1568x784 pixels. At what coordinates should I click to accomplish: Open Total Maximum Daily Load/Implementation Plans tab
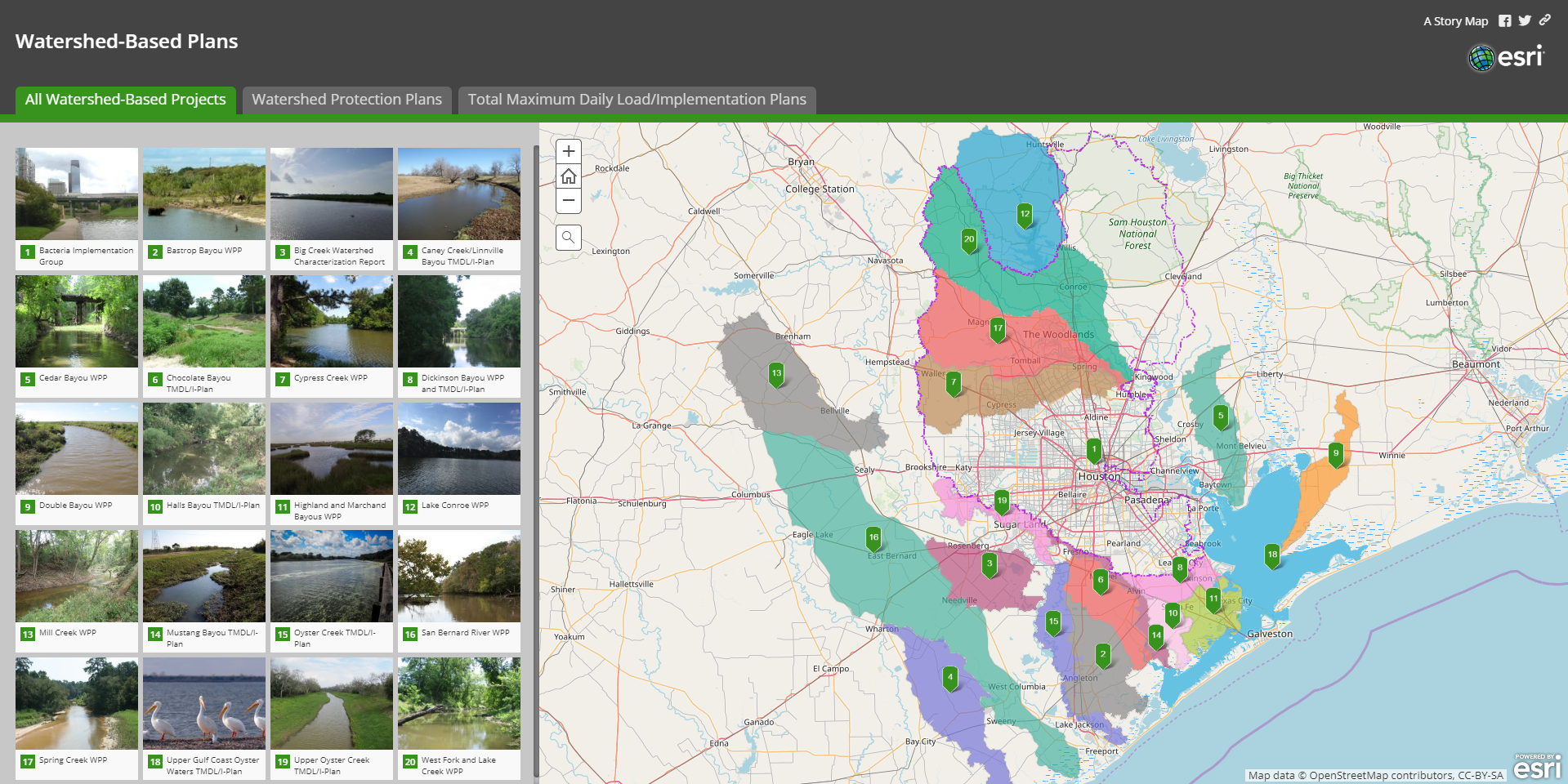pos(637,100)
